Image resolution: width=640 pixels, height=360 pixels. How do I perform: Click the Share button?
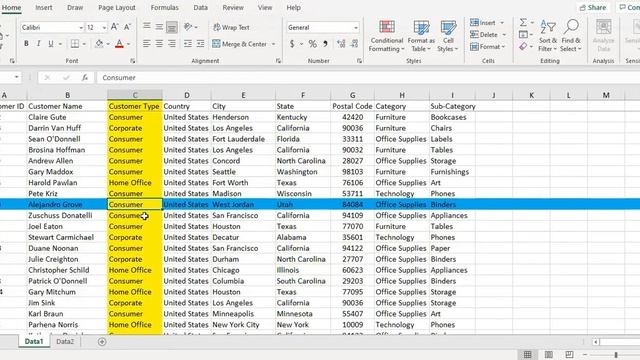pos(593,7)
